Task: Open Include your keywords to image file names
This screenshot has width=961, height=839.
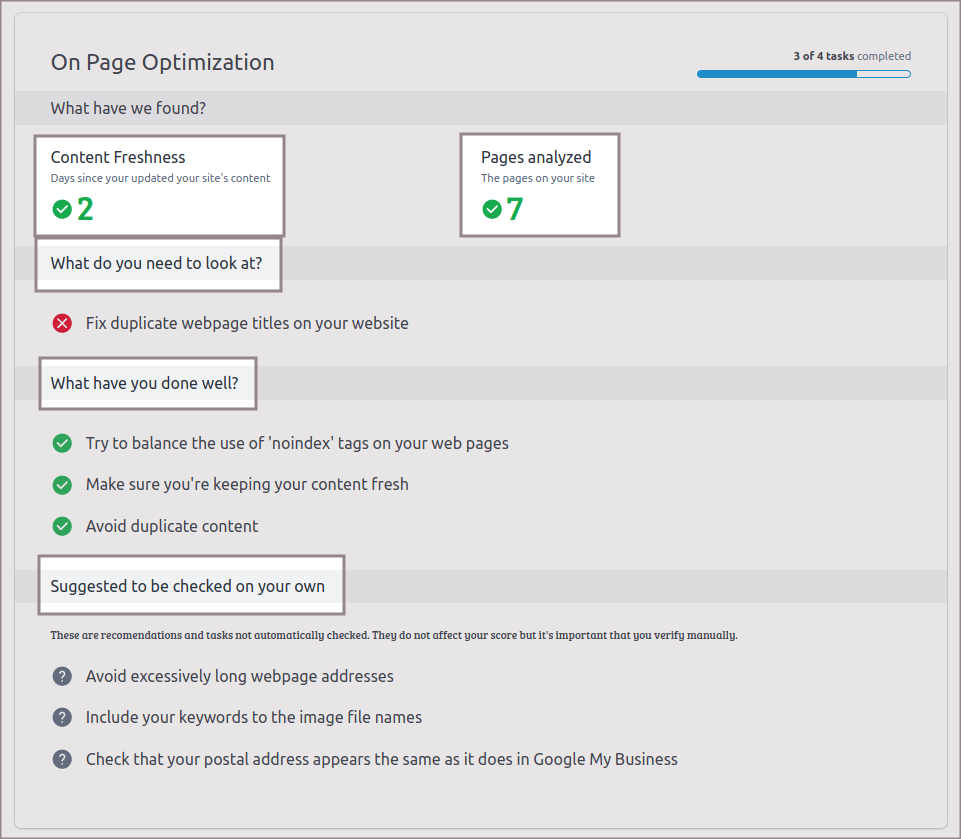Action: pyautogui.click(x=253, y=718)
